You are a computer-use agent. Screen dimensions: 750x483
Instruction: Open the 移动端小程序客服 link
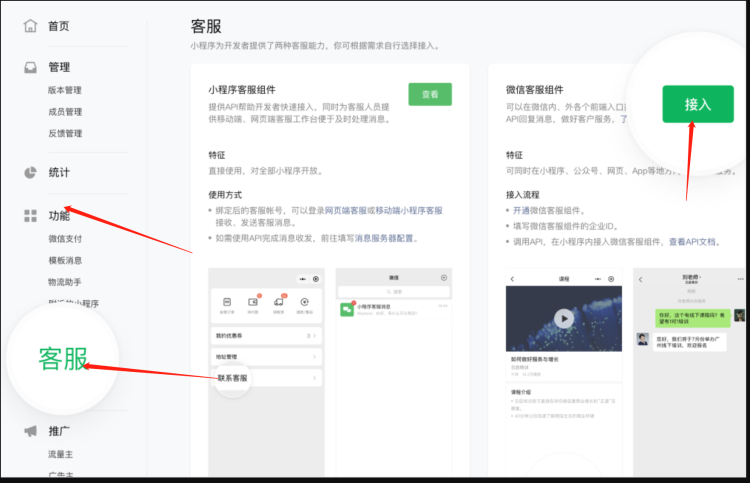(x=409, y=210)
